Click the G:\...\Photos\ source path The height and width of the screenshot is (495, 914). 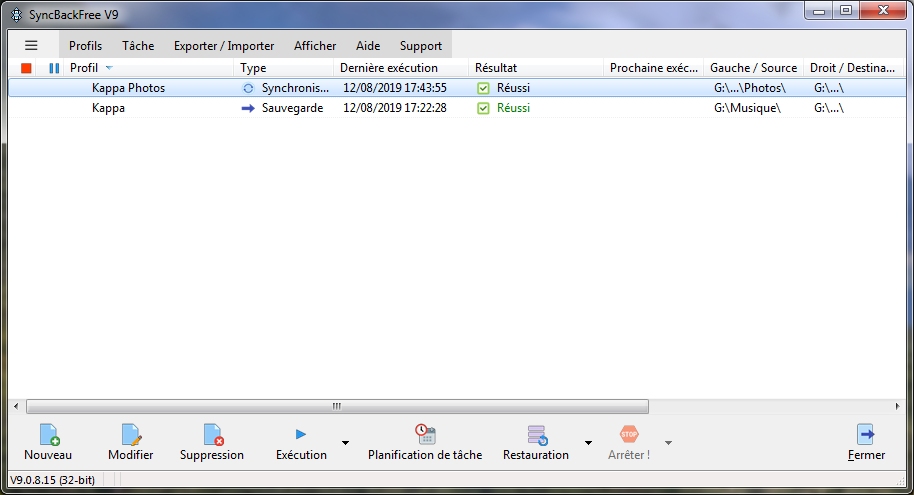click(750, 88)
